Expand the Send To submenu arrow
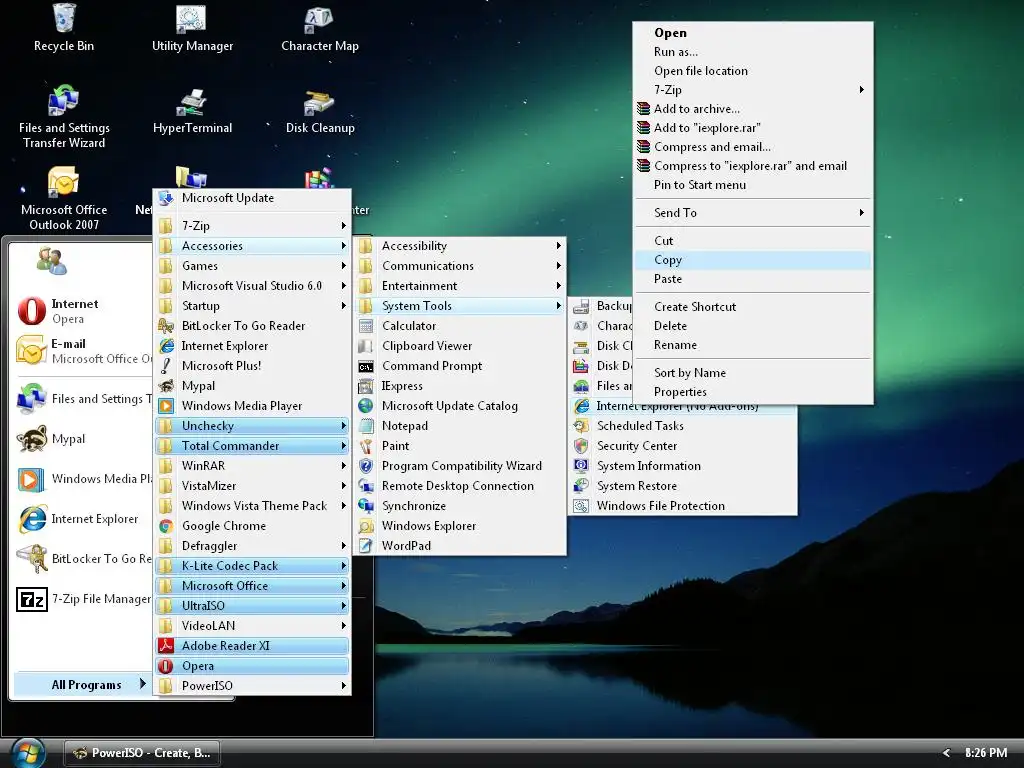The width and height of the screenshot is (1024, 768). click(x=861, y=212)
